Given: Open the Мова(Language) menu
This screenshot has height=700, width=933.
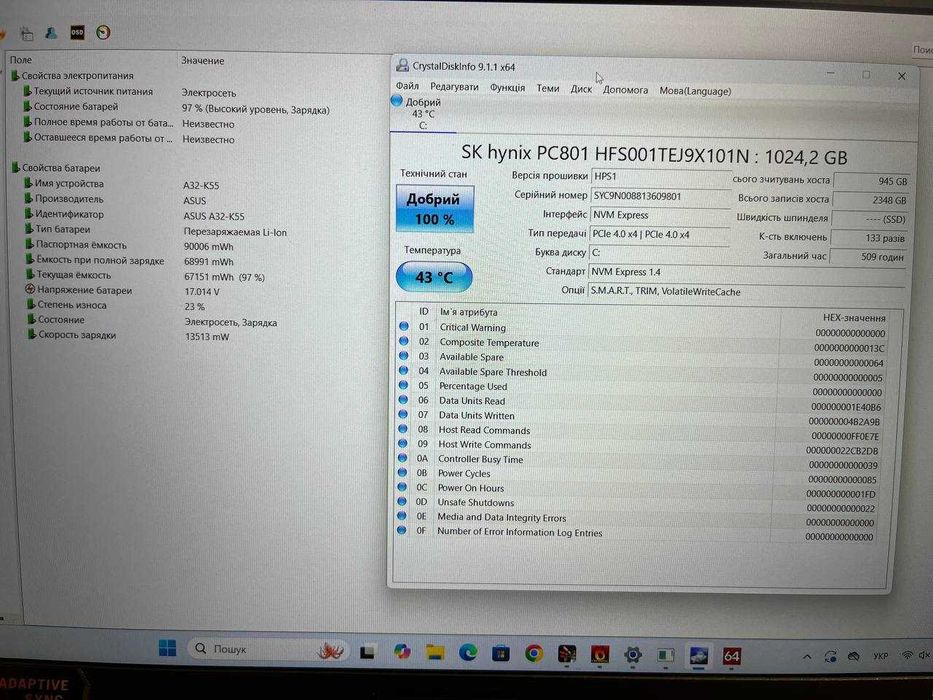Looking at the screenshot, I should (x=695, y=91).
